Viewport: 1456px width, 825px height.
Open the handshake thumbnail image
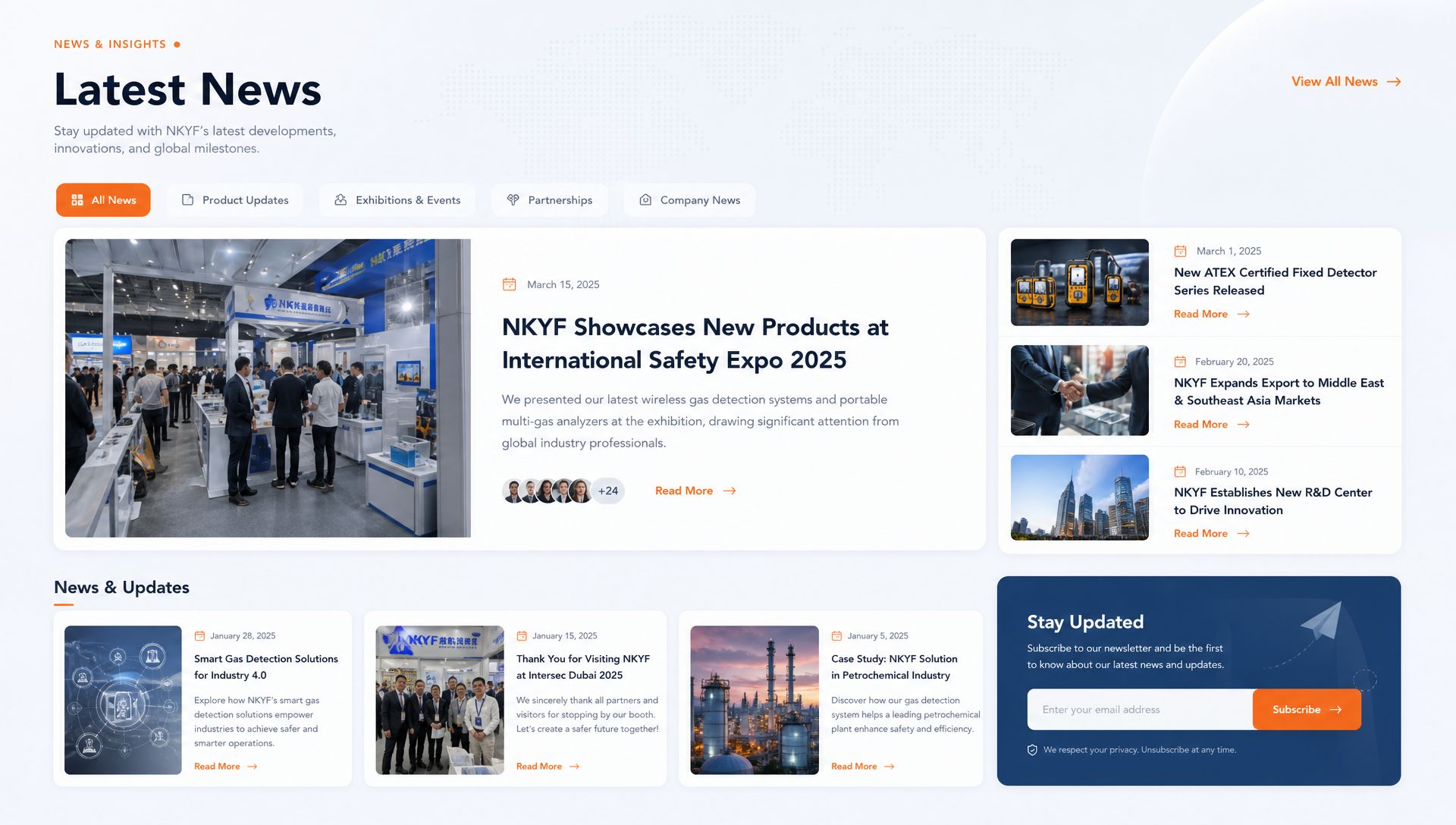point(1080,391)
